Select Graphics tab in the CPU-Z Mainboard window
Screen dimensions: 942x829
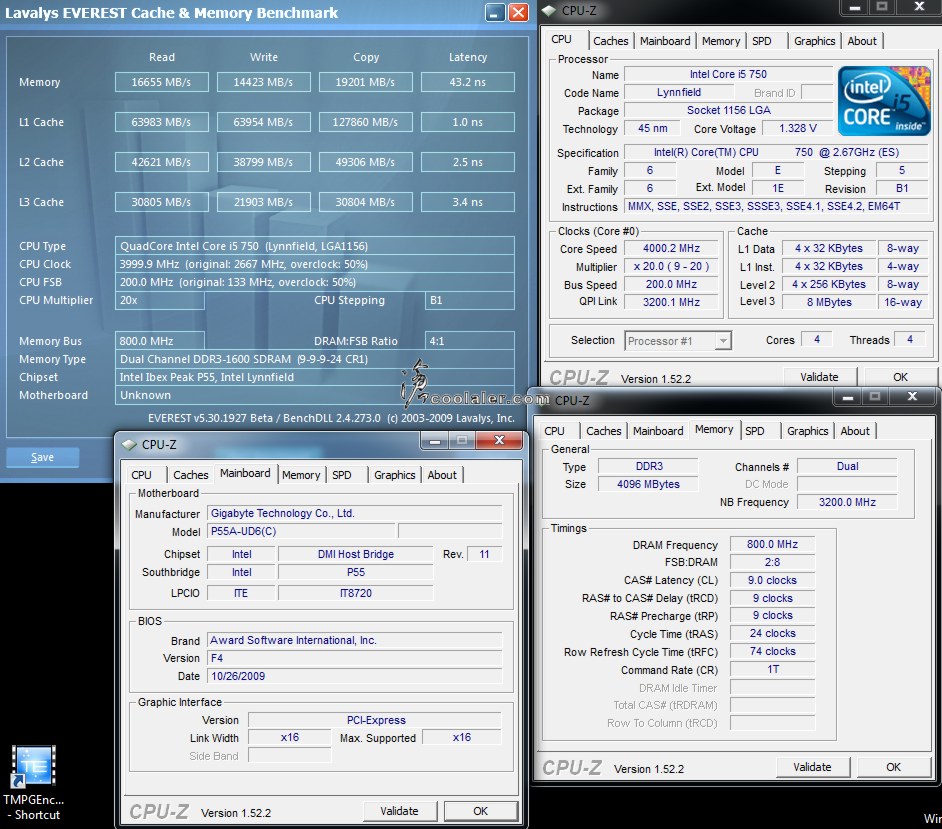coord(394,475)
